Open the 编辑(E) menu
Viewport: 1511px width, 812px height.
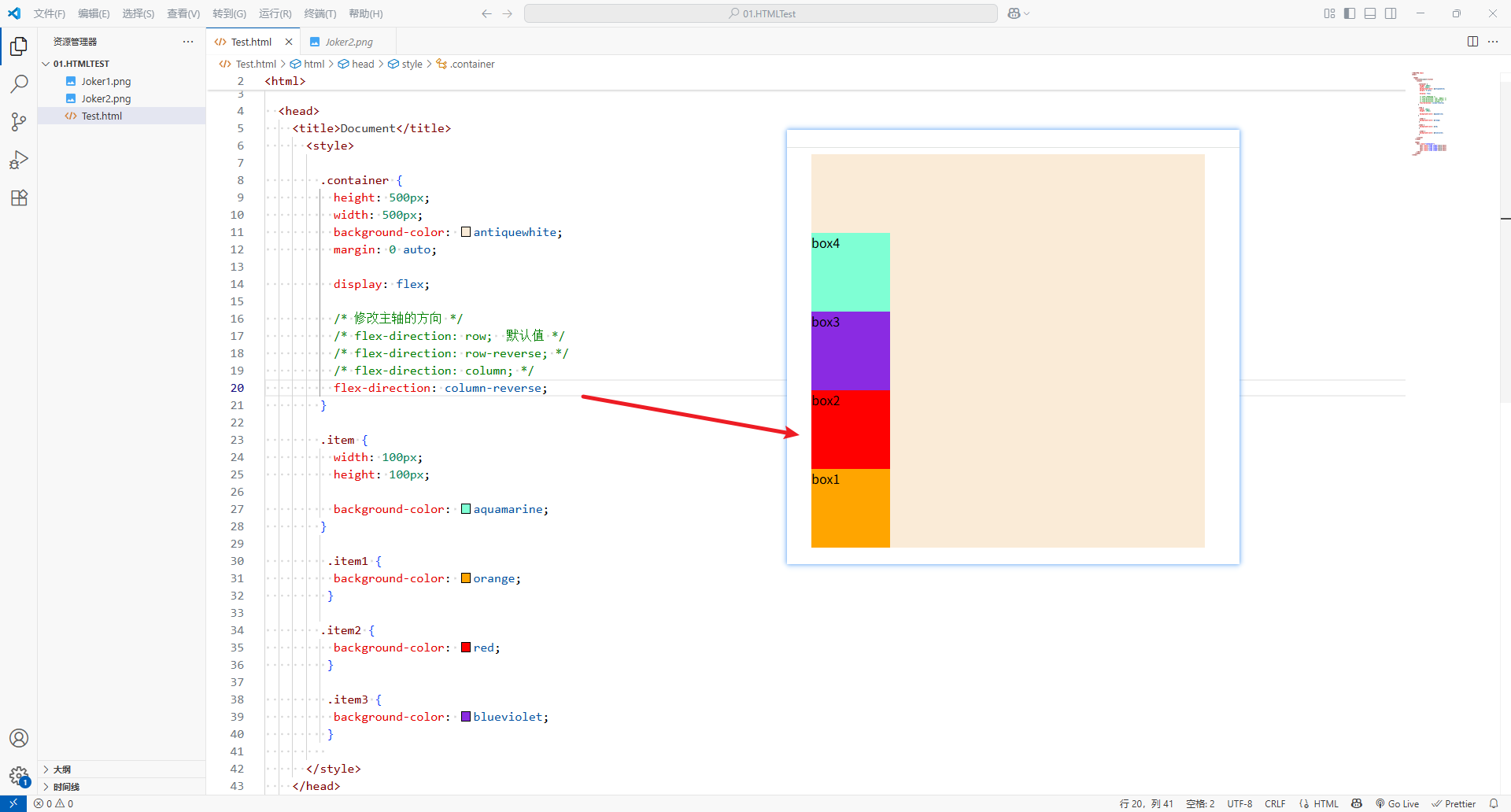94,13
